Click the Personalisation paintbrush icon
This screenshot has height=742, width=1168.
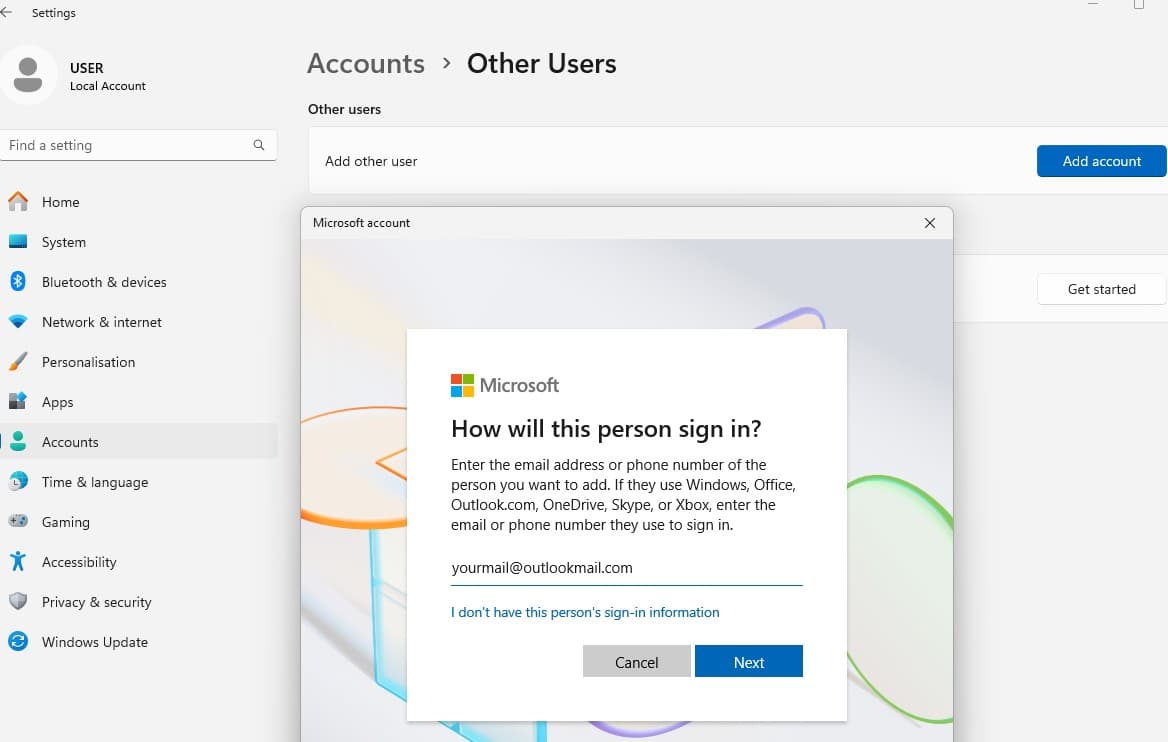point(18,362)
